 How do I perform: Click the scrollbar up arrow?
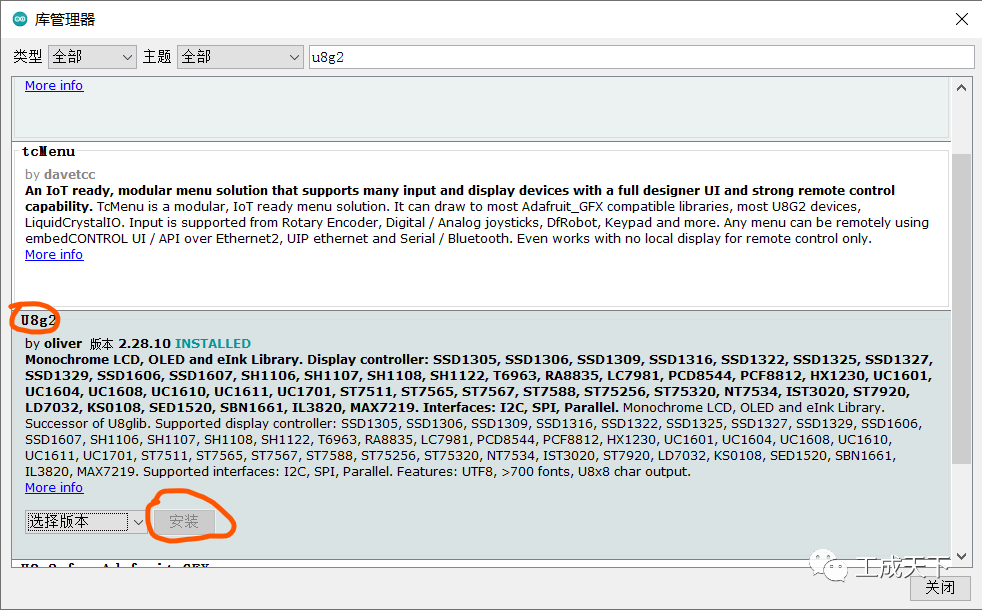pos(961,88)
